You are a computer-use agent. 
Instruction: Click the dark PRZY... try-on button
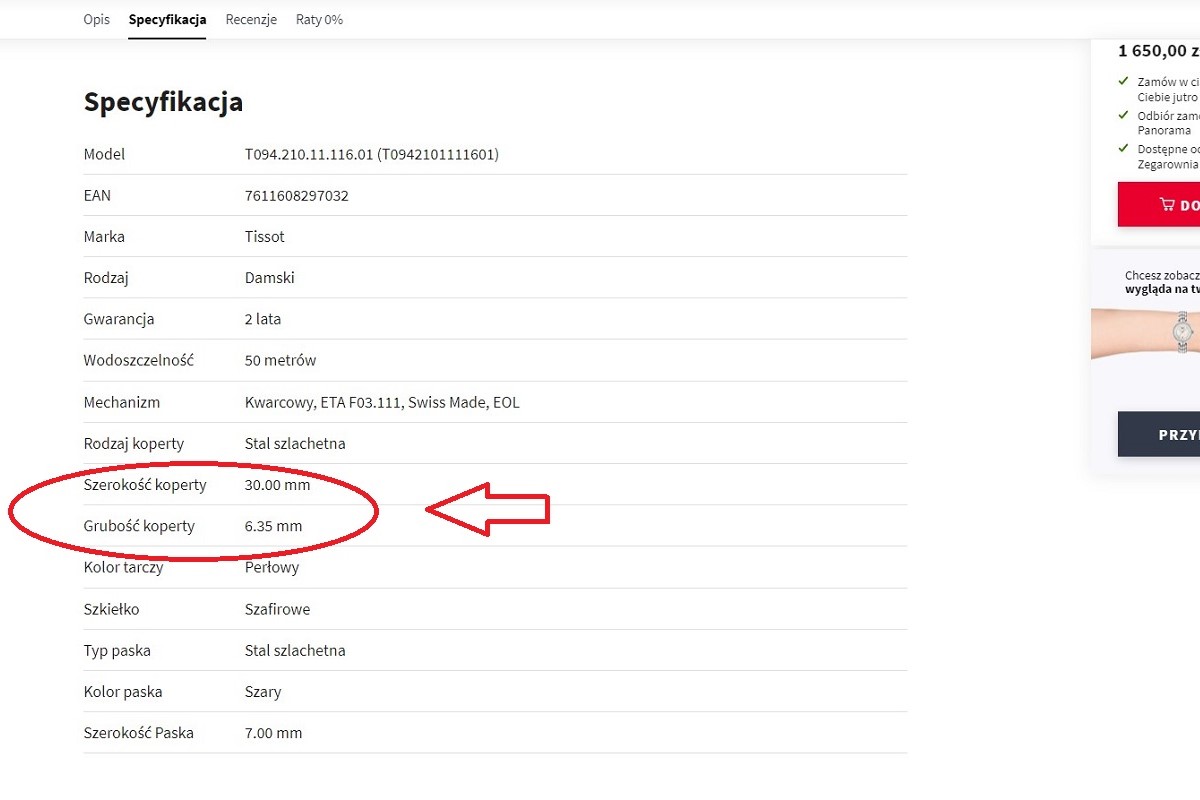click(1158, 434)
